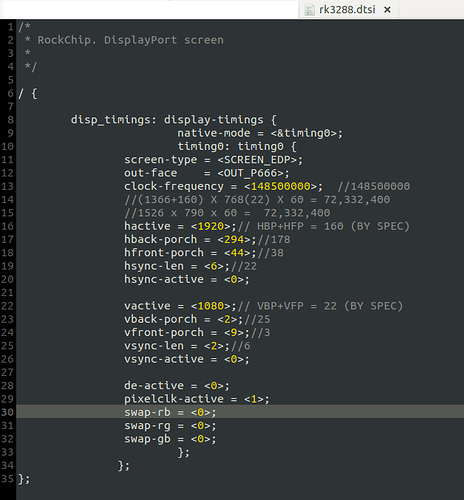The height and width of the screenshot is (500, 464).
Task: Place cursor on clock-frequency value 148500000
Action: (281, 186)
